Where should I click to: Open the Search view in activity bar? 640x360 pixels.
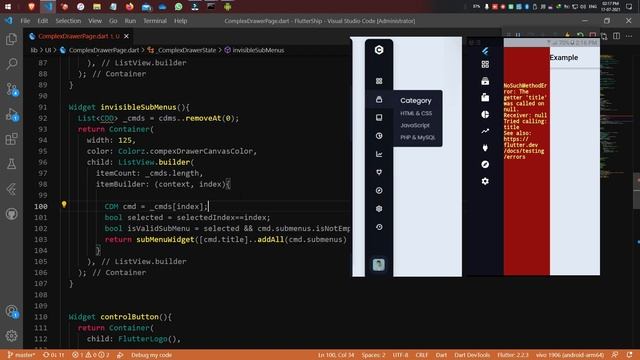click(x=11, y=64)
